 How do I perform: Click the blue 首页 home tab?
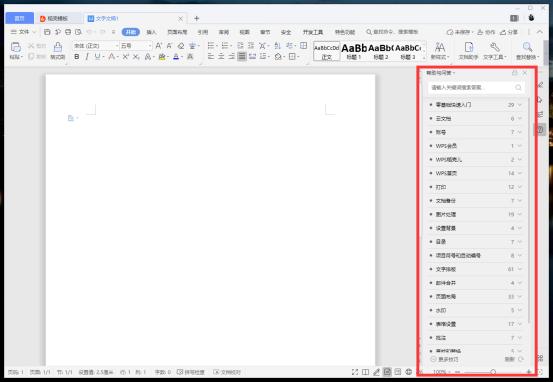tap(19, 18)
